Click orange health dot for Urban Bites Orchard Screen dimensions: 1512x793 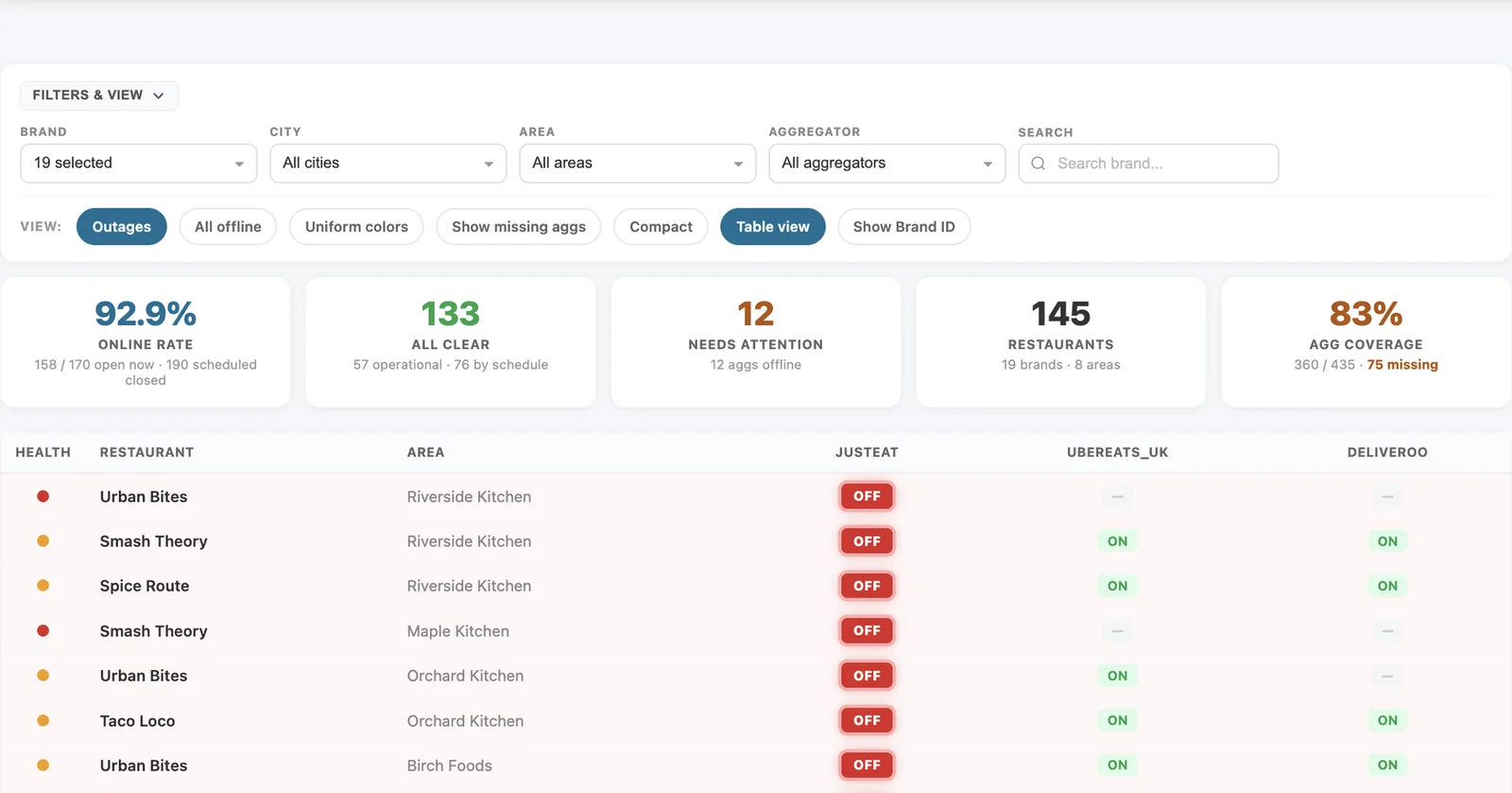click(x=43, y=676)
